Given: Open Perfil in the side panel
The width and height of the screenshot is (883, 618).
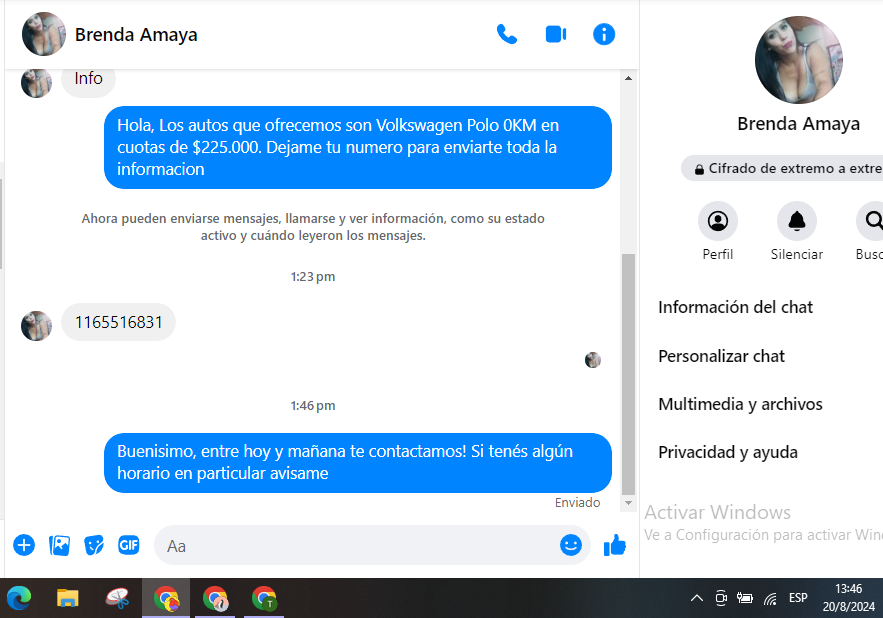Looking at the screenshot, I should 717,232.
